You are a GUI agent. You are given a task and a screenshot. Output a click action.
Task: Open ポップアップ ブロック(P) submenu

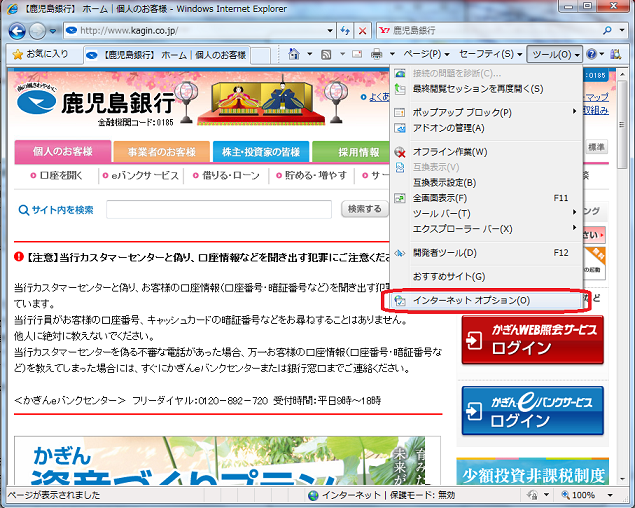point(486,112)
